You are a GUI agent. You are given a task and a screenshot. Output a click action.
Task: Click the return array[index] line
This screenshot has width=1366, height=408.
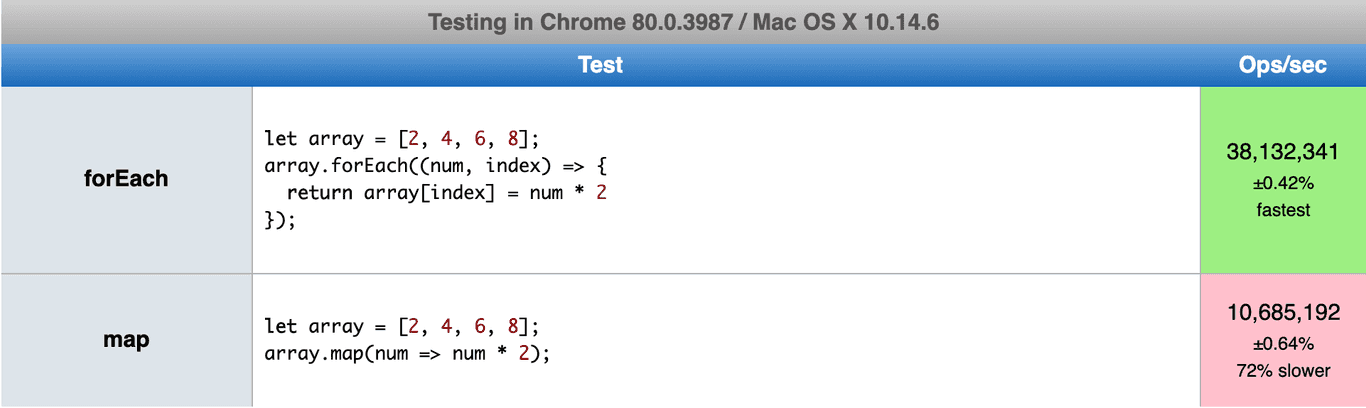coord(446,192)
